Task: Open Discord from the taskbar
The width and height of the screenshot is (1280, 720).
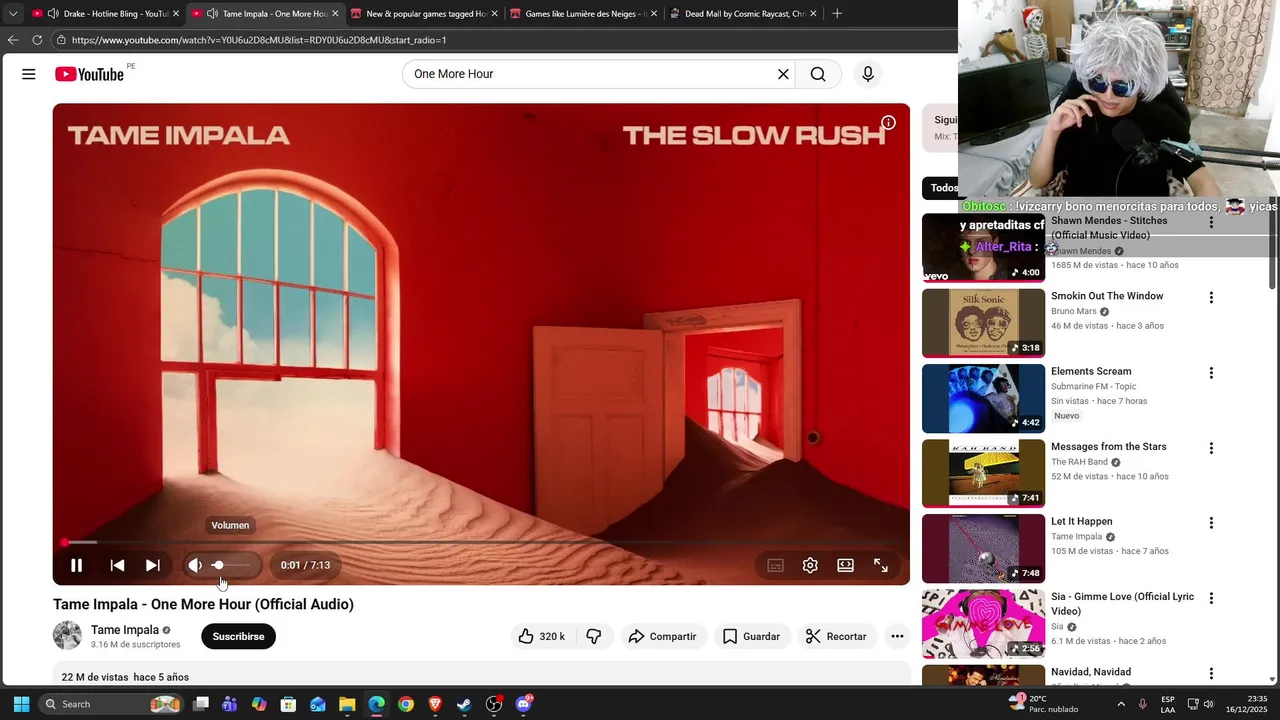Action: 523,704
